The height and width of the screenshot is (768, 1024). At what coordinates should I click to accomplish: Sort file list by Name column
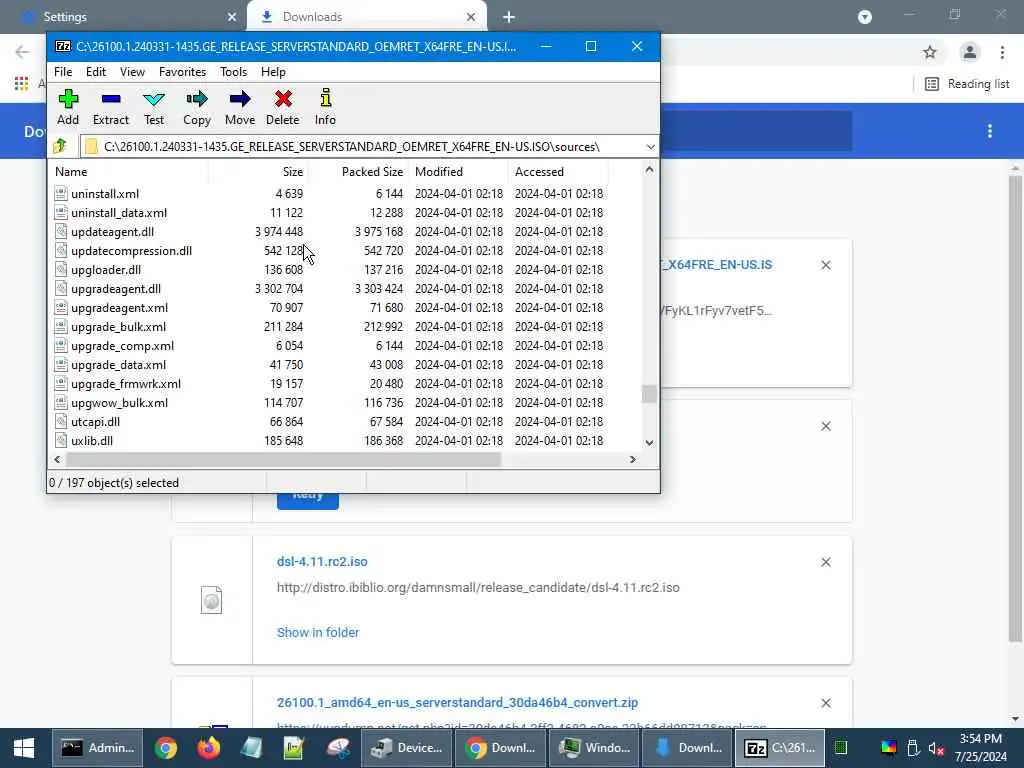pos(129,172)
